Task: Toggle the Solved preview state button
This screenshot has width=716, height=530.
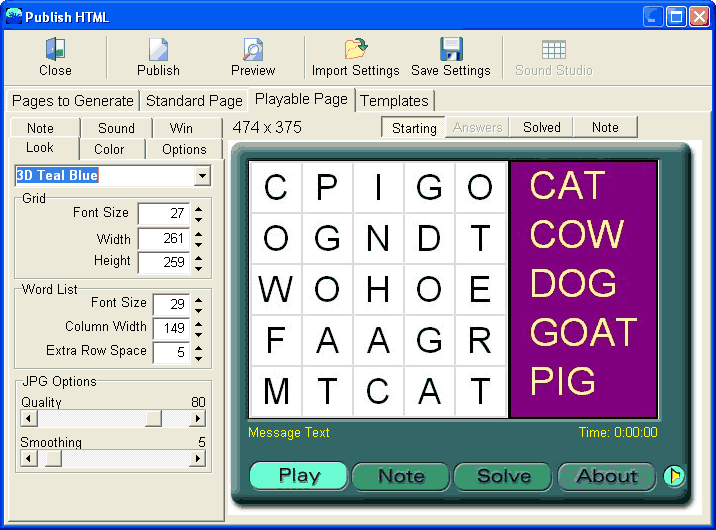Action: [x=542, y=127]
